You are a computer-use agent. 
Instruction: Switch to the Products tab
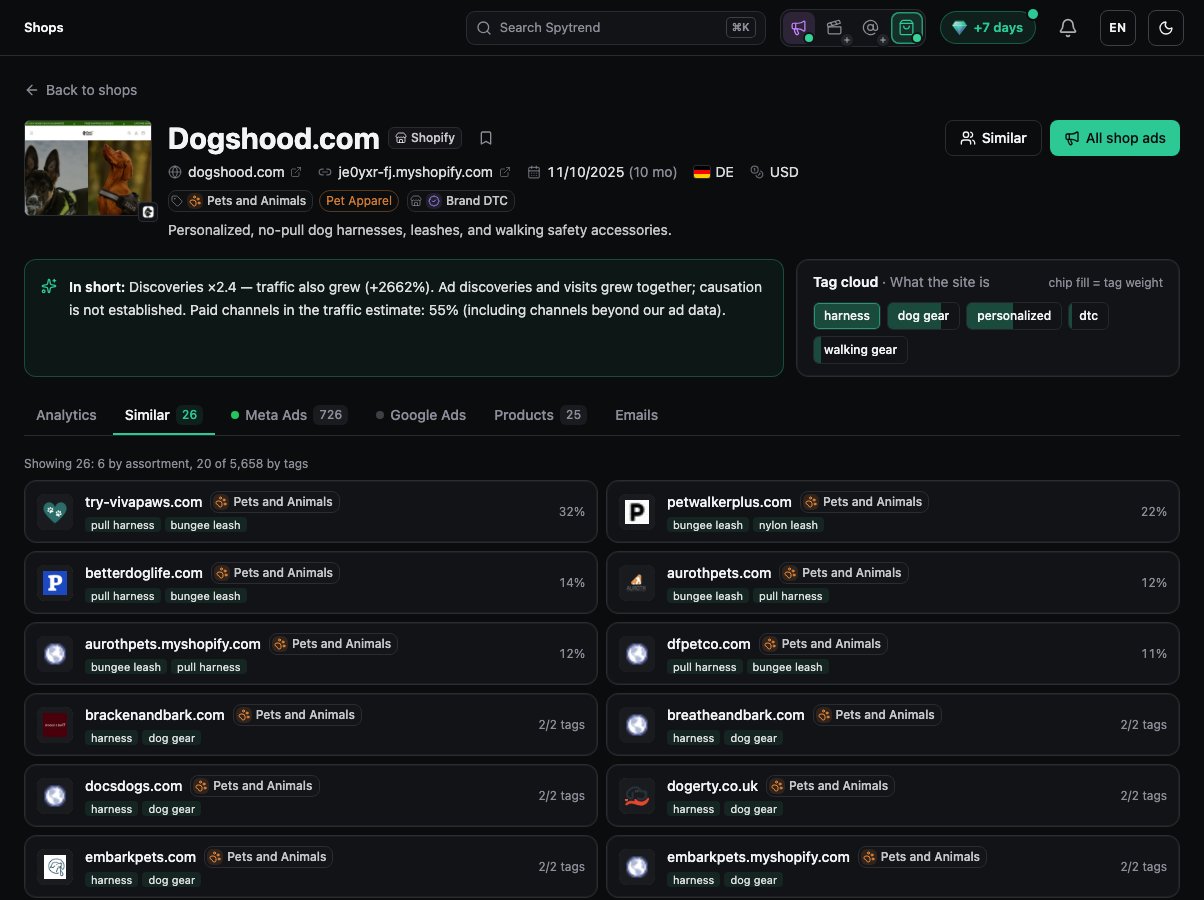[x=540, y=415]
